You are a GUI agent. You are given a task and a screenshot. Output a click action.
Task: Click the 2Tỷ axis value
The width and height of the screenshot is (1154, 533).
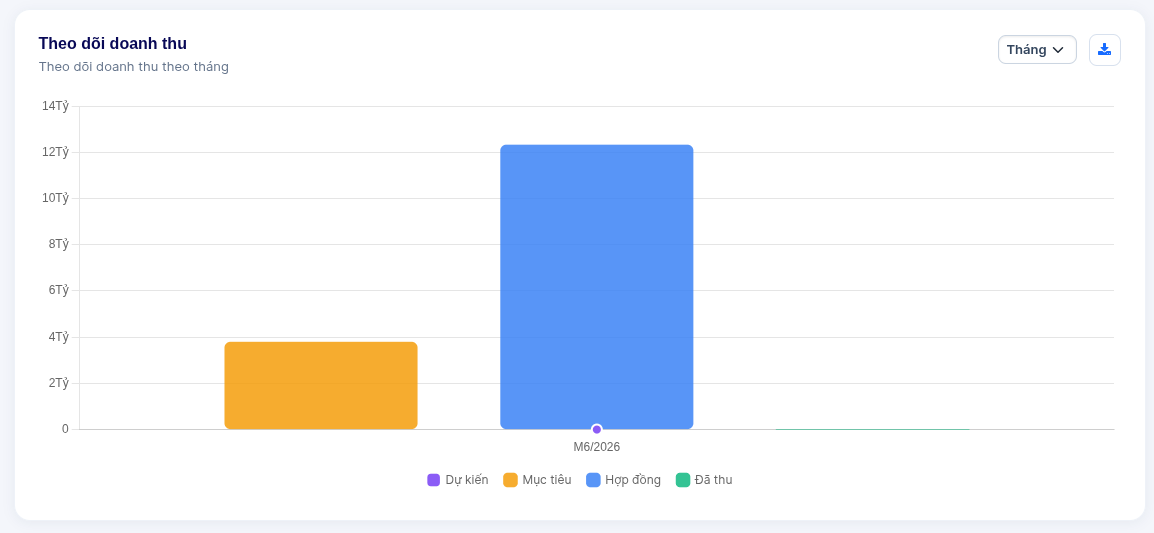click(x=59, y=383)
